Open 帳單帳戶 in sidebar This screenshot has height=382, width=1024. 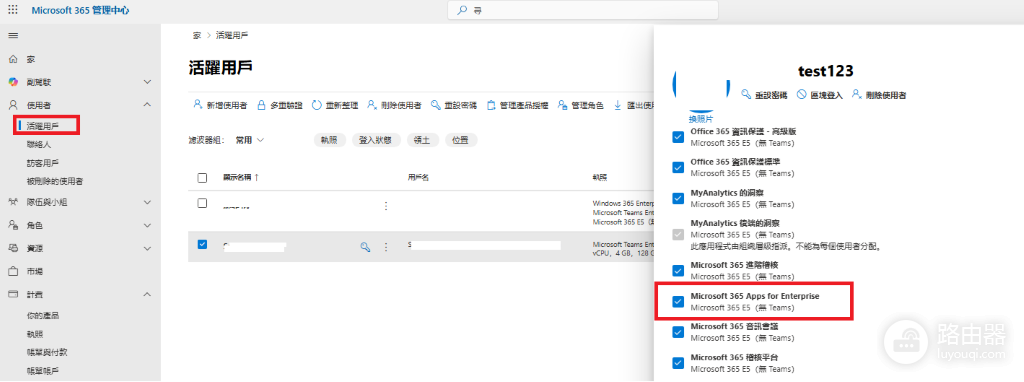[x=43, y=370]
